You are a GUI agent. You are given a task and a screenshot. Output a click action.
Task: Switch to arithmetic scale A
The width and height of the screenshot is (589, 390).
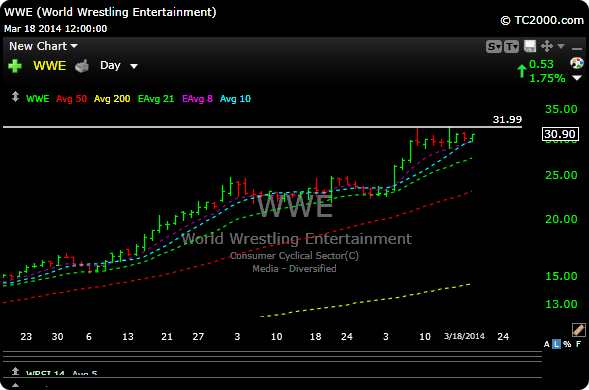tap(547, 344)
